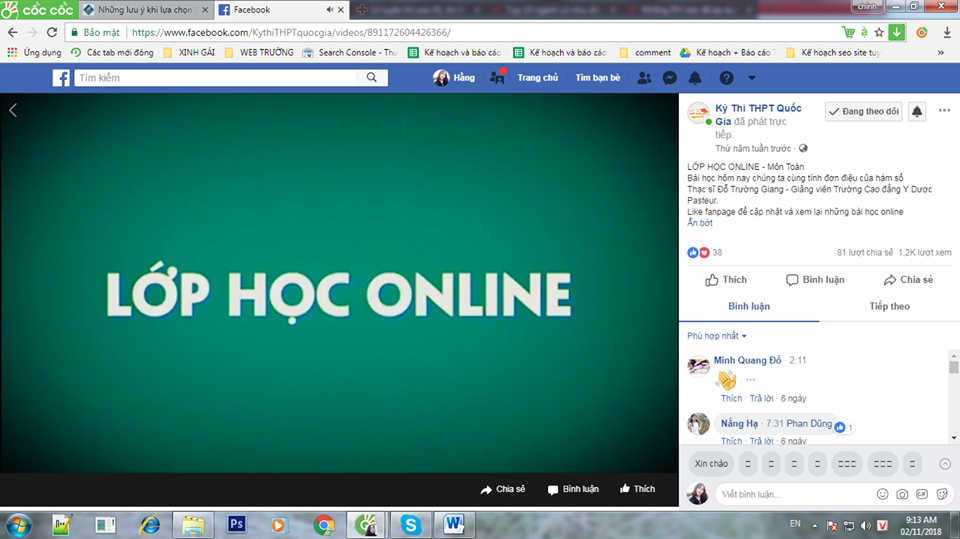Add a sticker to the comment
The width and height of the screenshot is (960, 539).
942,494
